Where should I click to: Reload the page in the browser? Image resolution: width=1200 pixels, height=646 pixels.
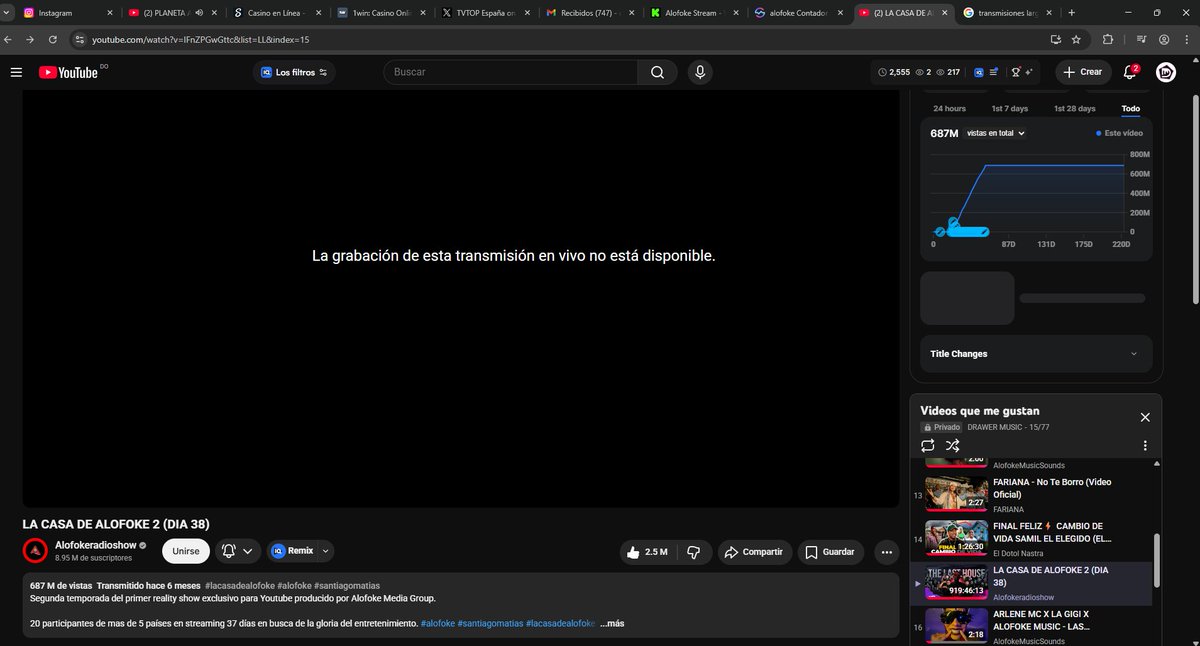(53, 39)
